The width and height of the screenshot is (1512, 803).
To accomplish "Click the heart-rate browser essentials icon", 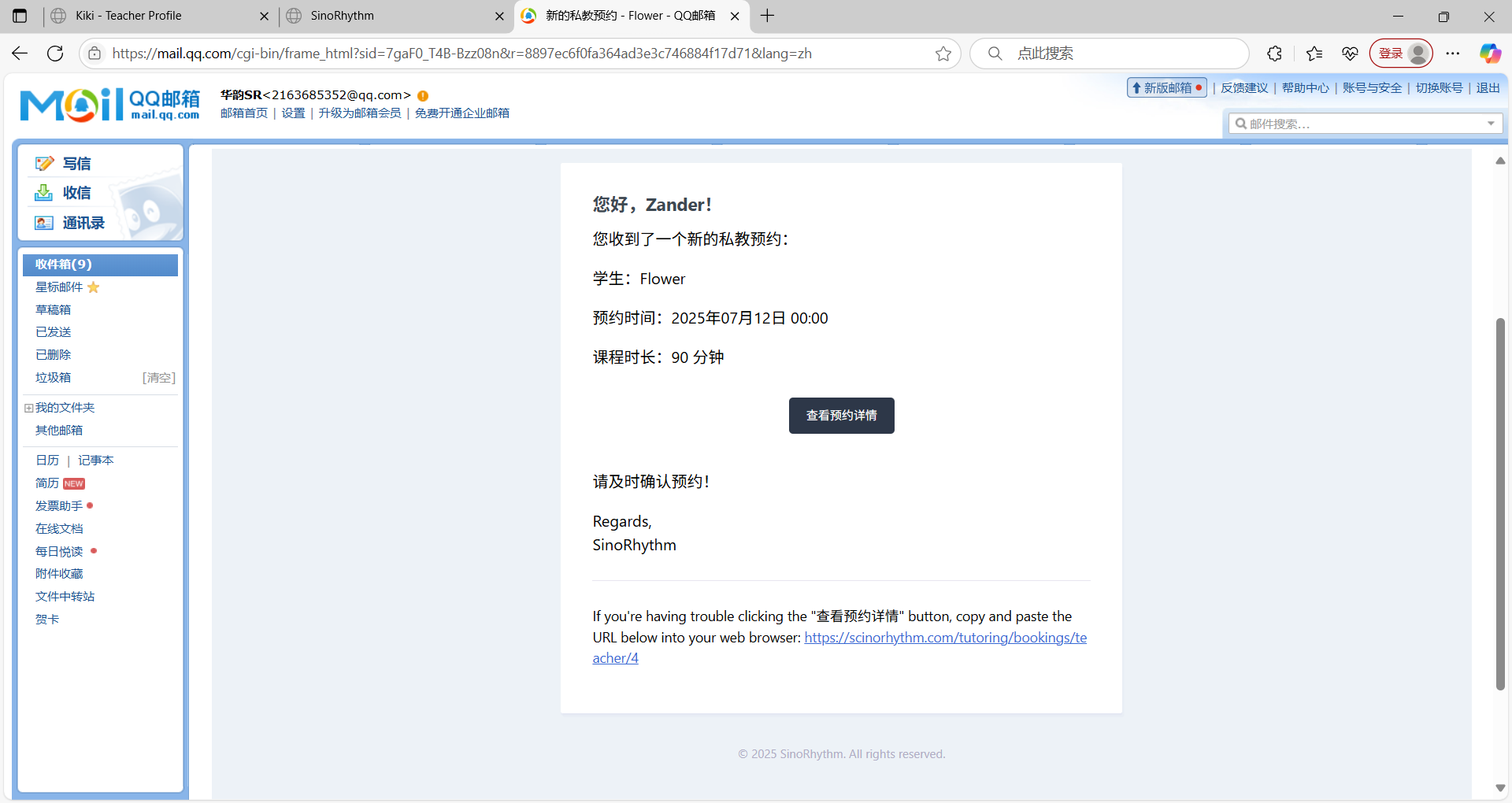I will click(1350, 54).
